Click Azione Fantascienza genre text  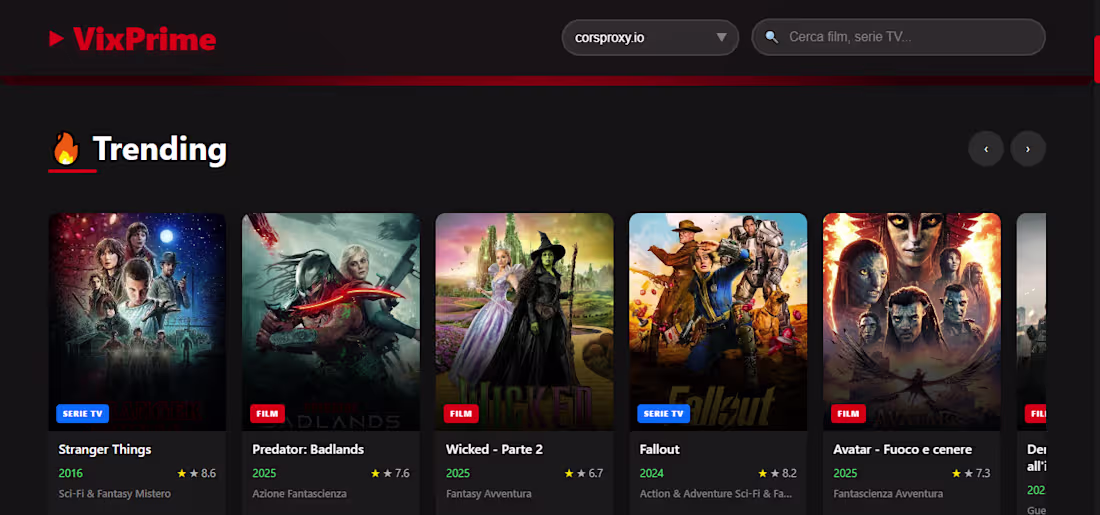coord(300,494)
